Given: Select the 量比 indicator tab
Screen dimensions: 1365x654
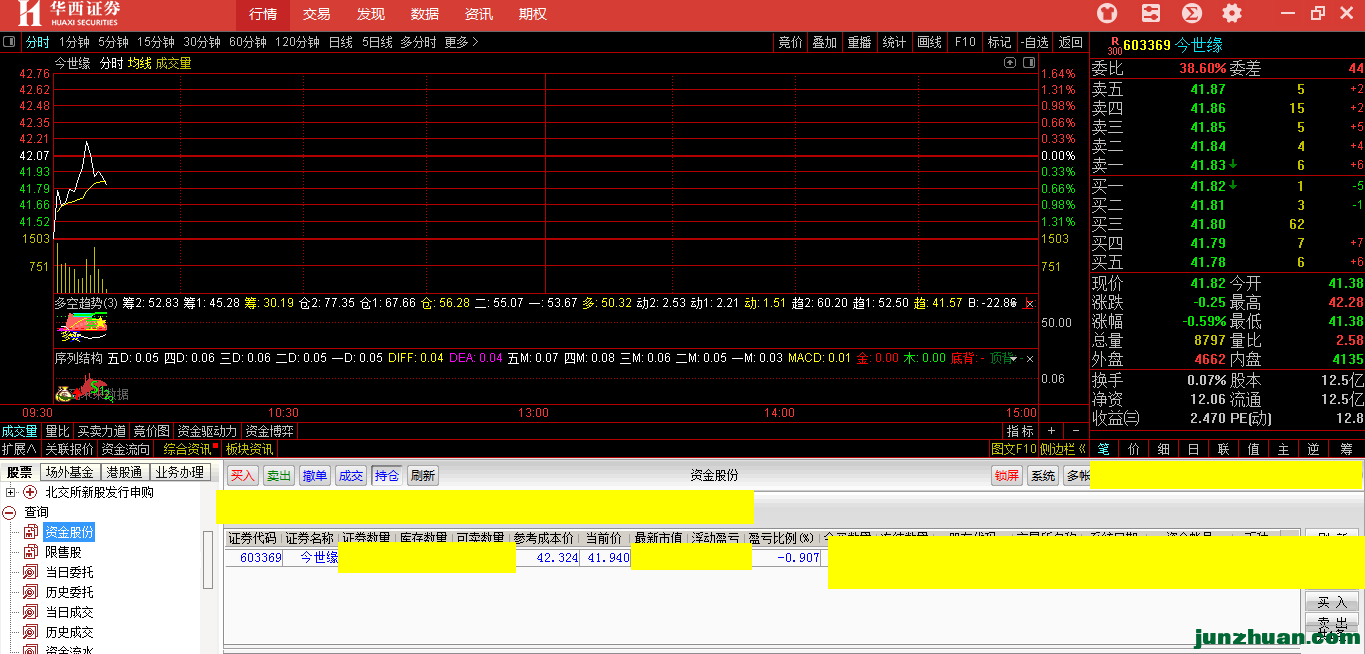Looking at the screenshot, I should click(57, 431).
